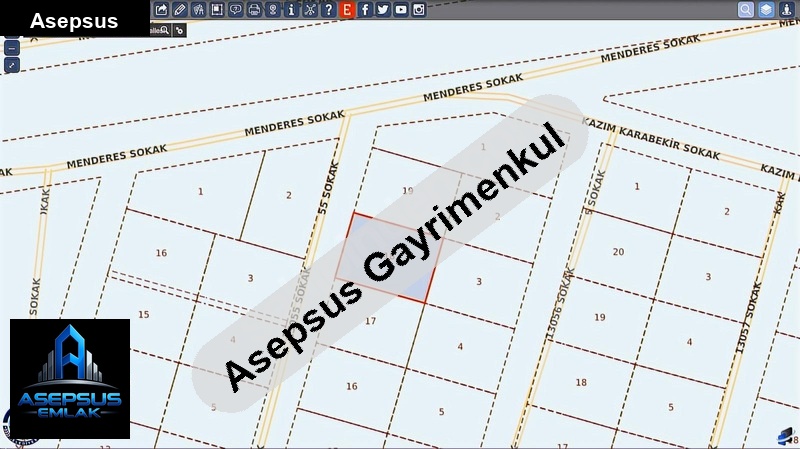
Task: Open the YouTube link icon
Action: tap(401, 9)
